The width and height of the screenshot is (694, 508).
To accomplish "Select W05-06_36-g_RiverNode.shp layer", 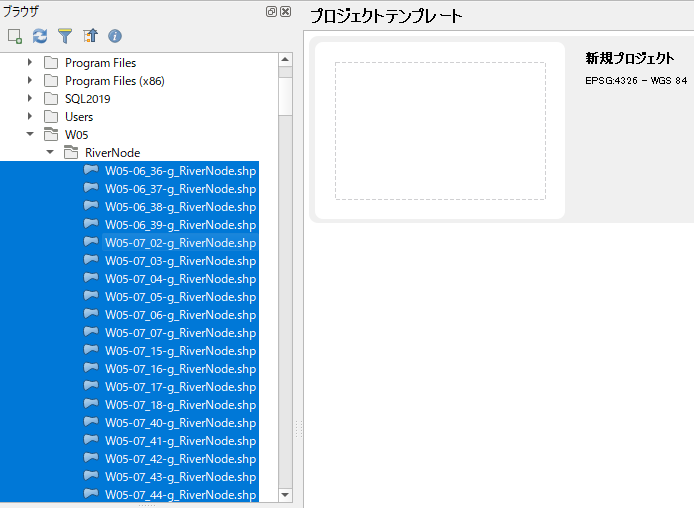I will tap(180, 171).
